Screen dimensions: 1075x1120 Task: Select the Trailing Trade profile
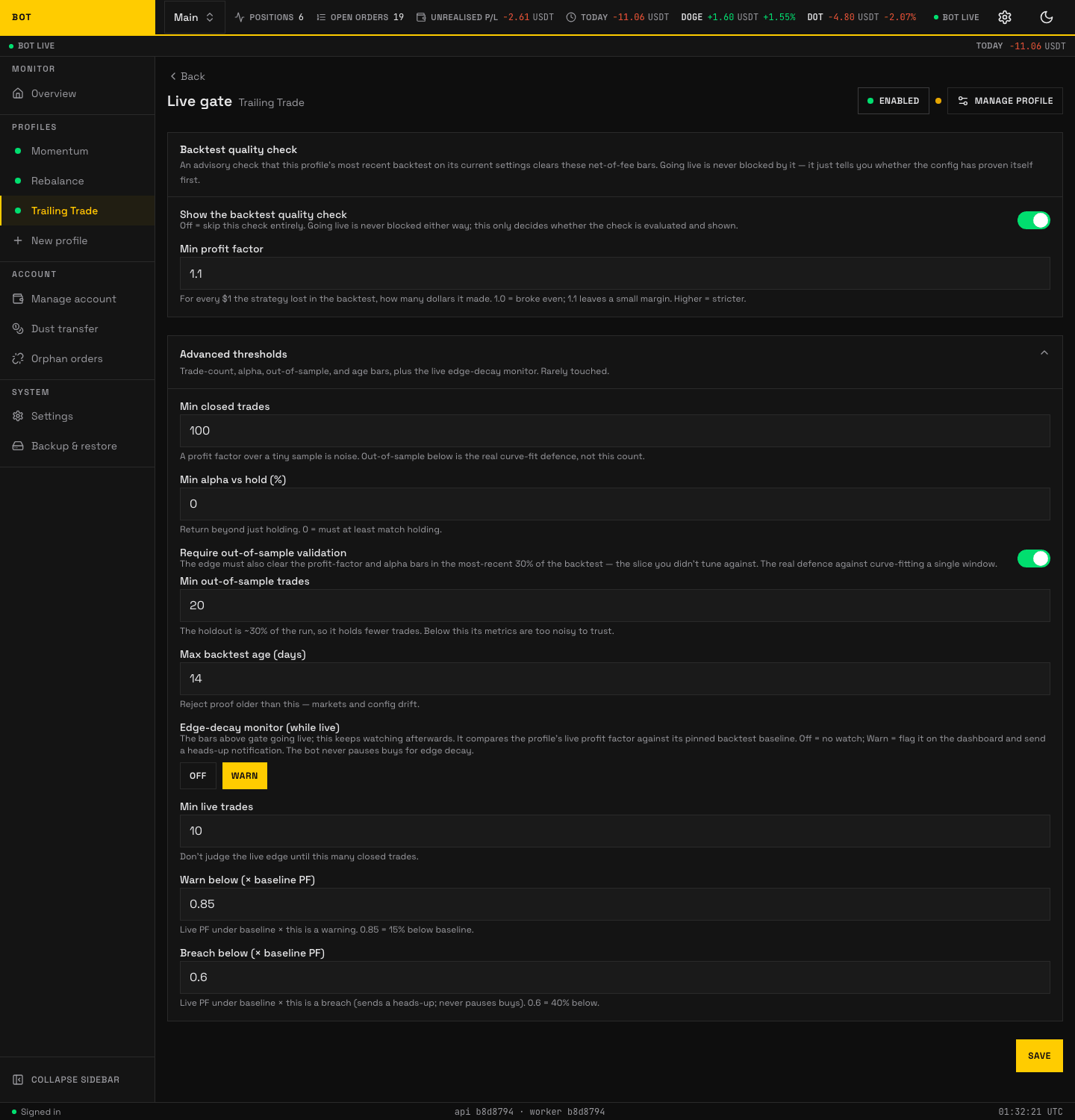78,211
